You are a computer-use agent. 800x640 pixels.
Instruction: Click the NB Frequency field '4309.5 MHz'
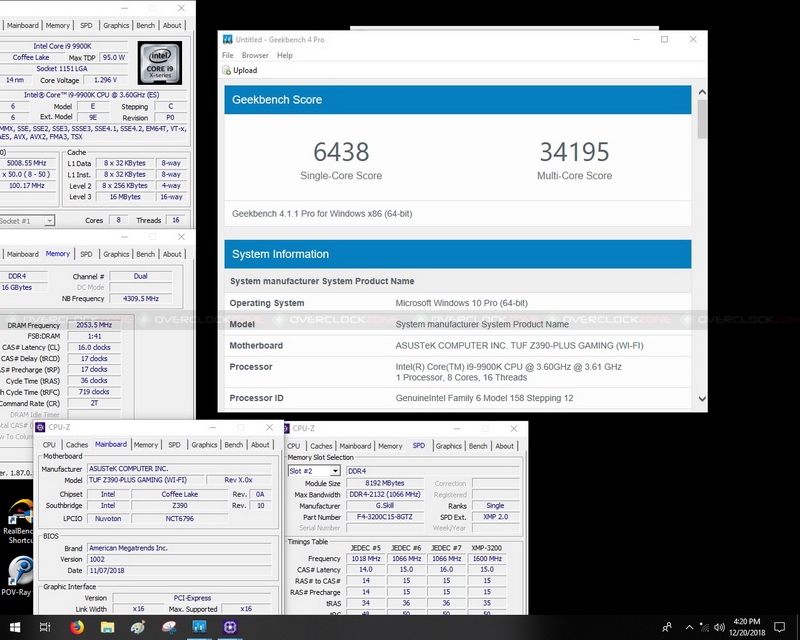(x=140, y=299)
